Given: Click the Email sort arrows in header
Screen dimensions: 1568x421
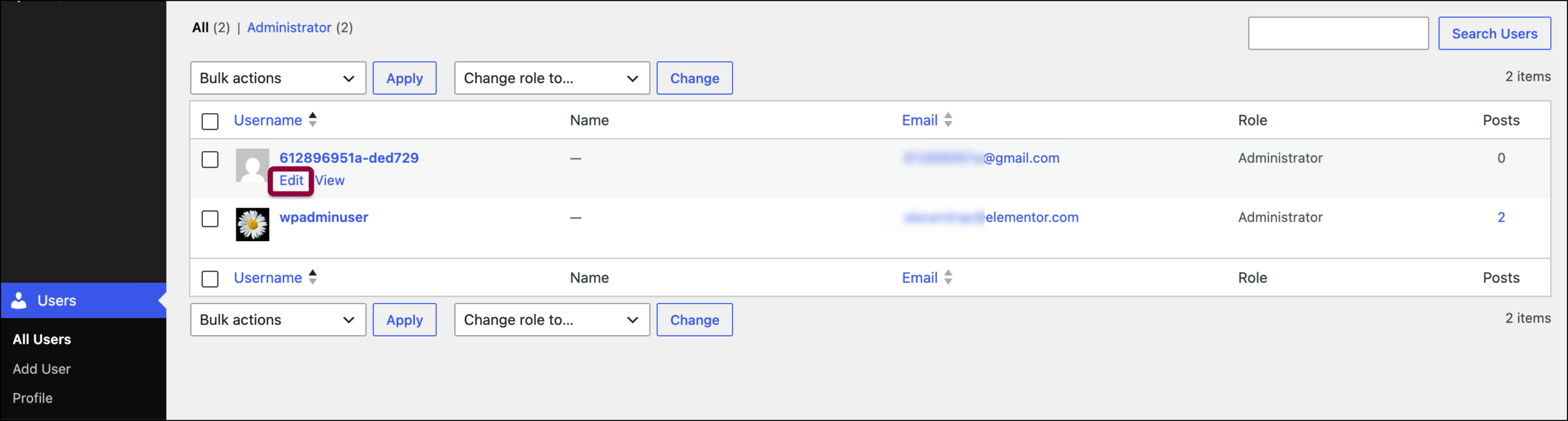Looking at the screenshot, I should [x=948, y=120].
